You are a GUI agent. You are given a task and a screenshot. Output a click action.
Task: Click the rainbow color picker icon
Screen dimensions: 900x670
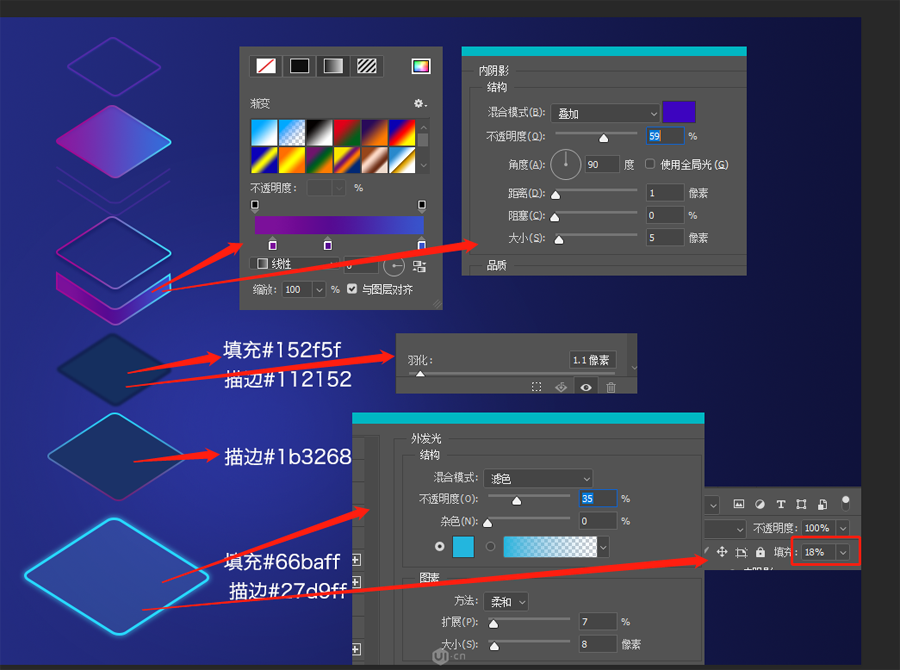(421, 66)
